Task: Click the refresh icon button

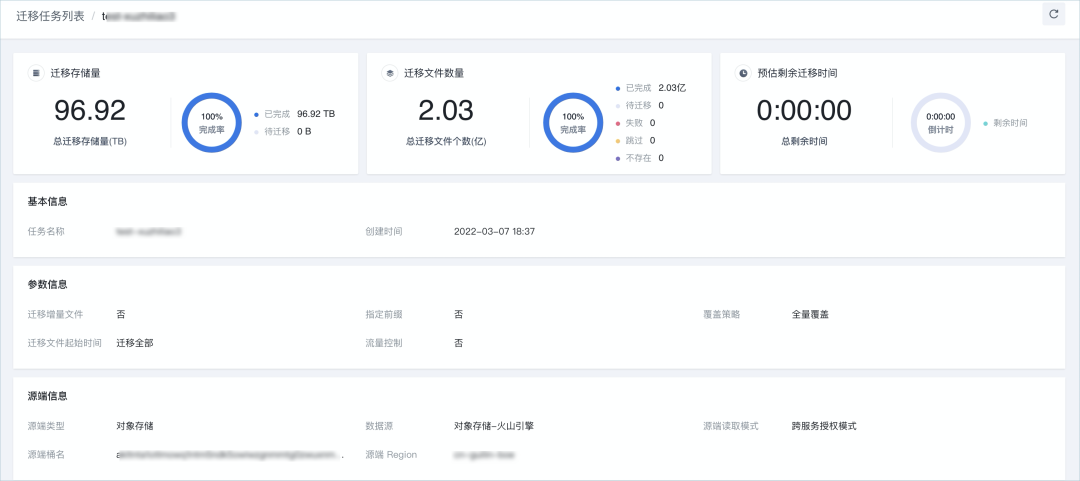Action: tap(1053, 14)
